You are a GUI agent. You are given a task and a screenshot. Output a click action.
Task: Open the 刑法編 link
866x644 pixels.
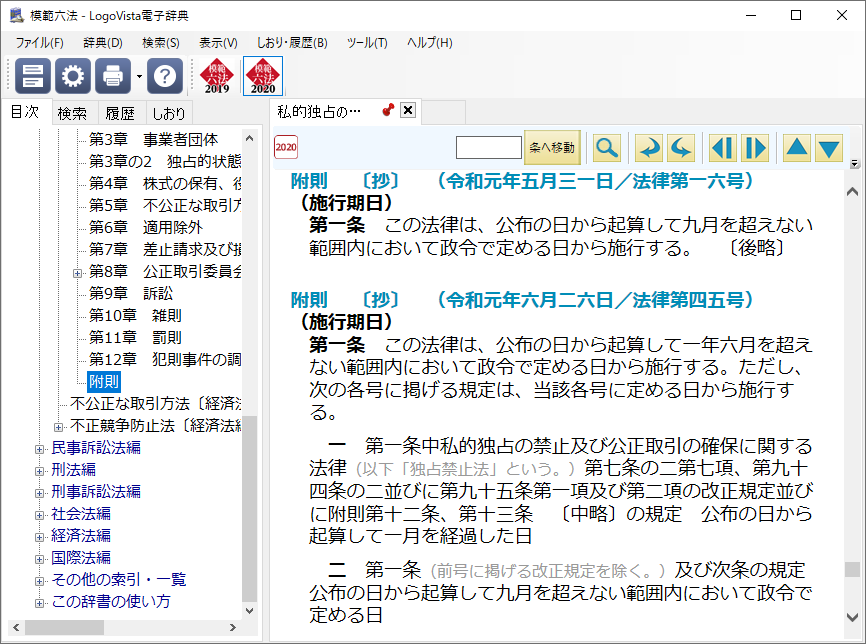(x=73, y=469)
